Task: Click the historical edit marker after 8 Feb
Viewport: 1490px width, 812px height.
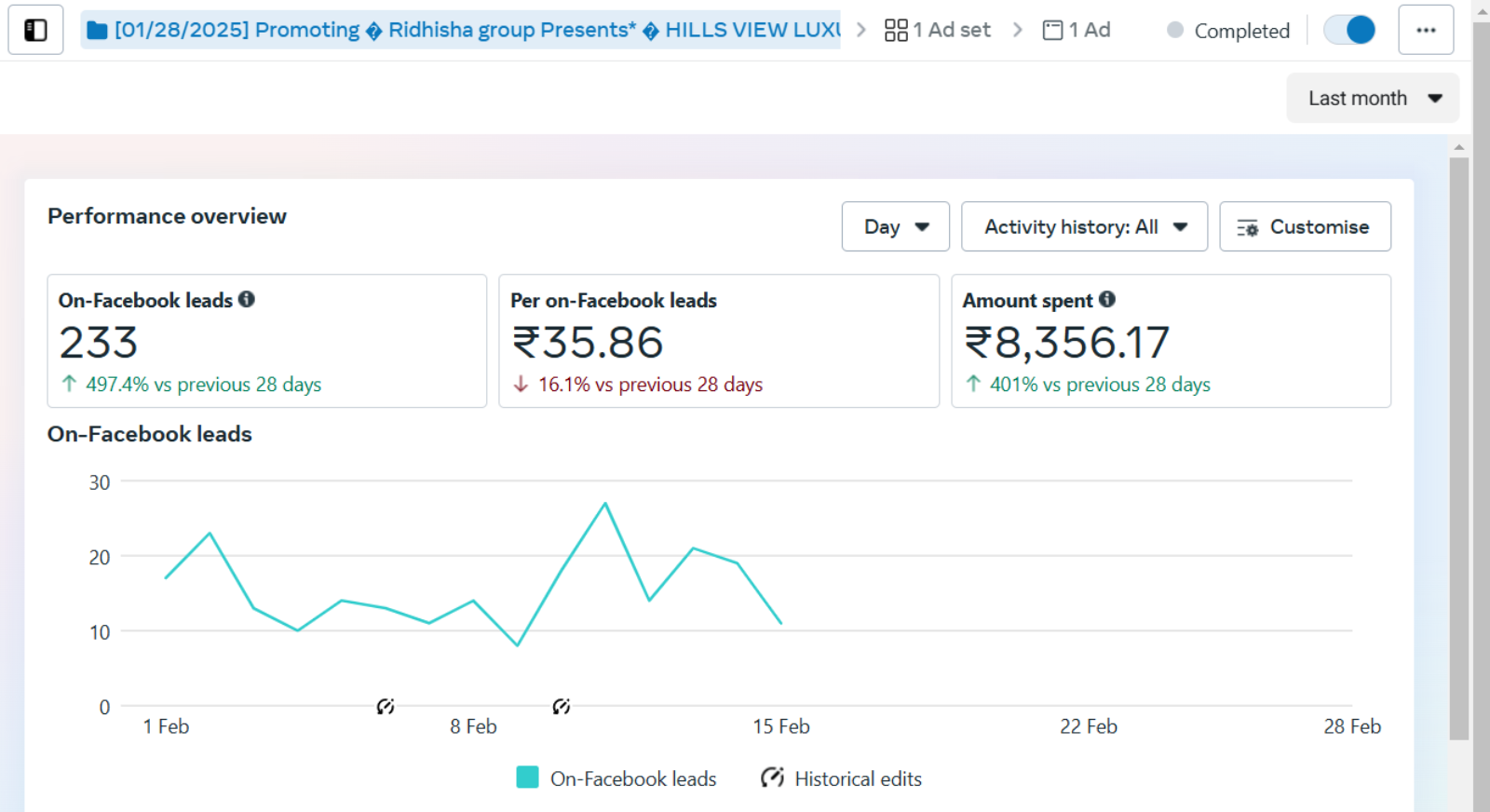Action: point(561,707)
